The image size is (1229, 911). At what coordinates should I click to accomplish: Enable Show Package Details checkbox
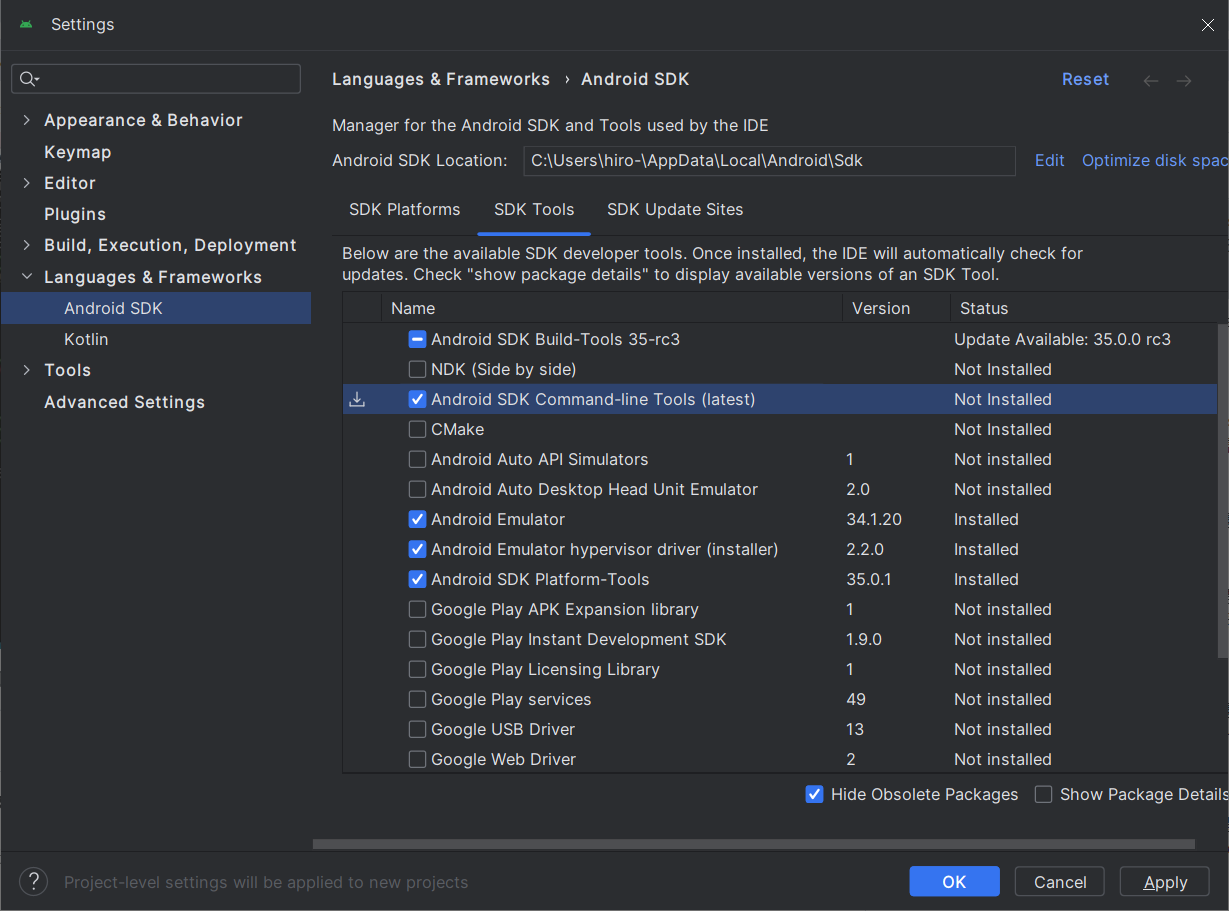pos(1044,795)
